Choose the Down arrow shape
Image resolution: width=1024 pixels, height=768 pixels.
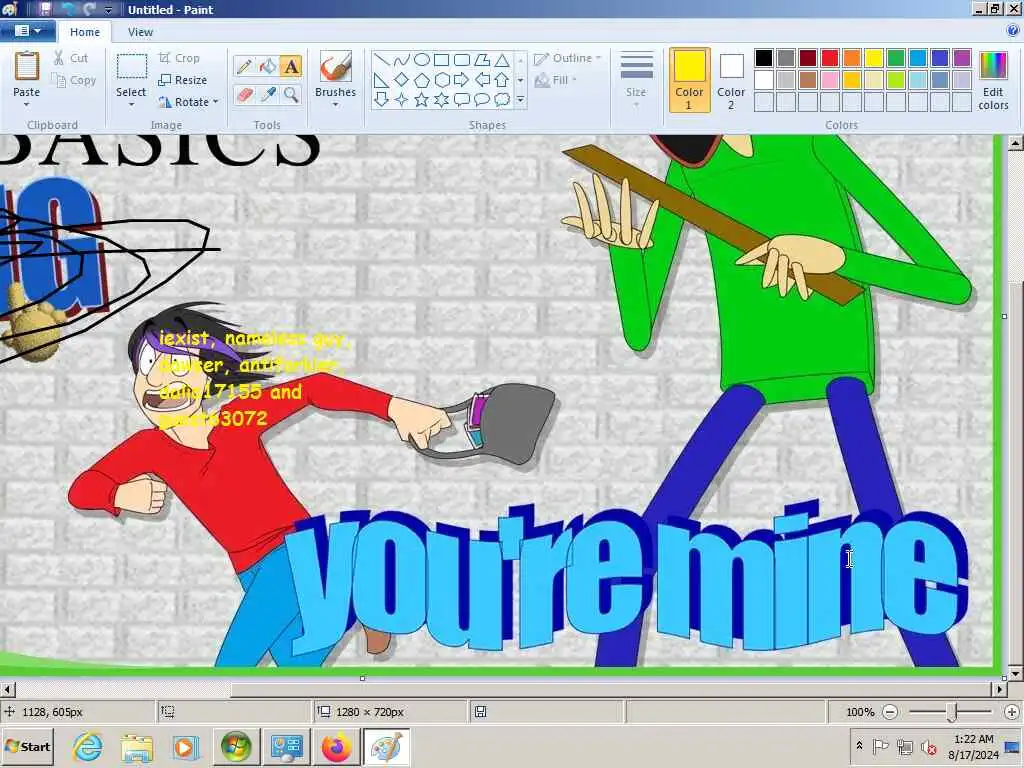tap(382, 99)
